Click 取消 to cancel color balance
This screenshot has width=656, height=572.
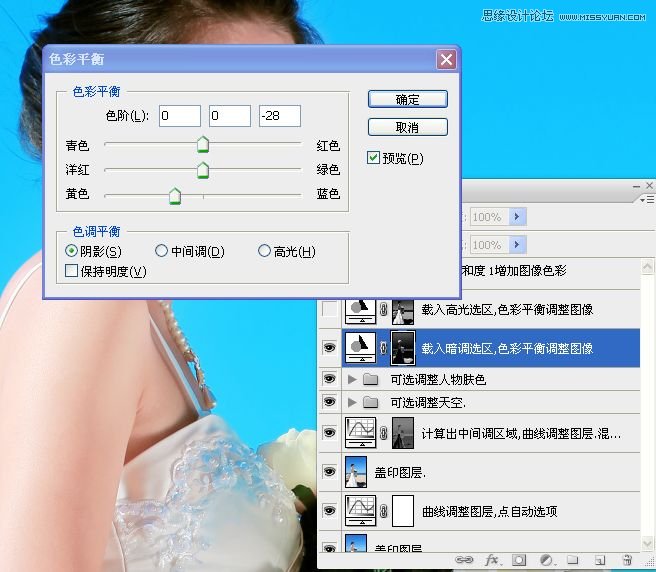pyautogui.click(x=408, y=127)
